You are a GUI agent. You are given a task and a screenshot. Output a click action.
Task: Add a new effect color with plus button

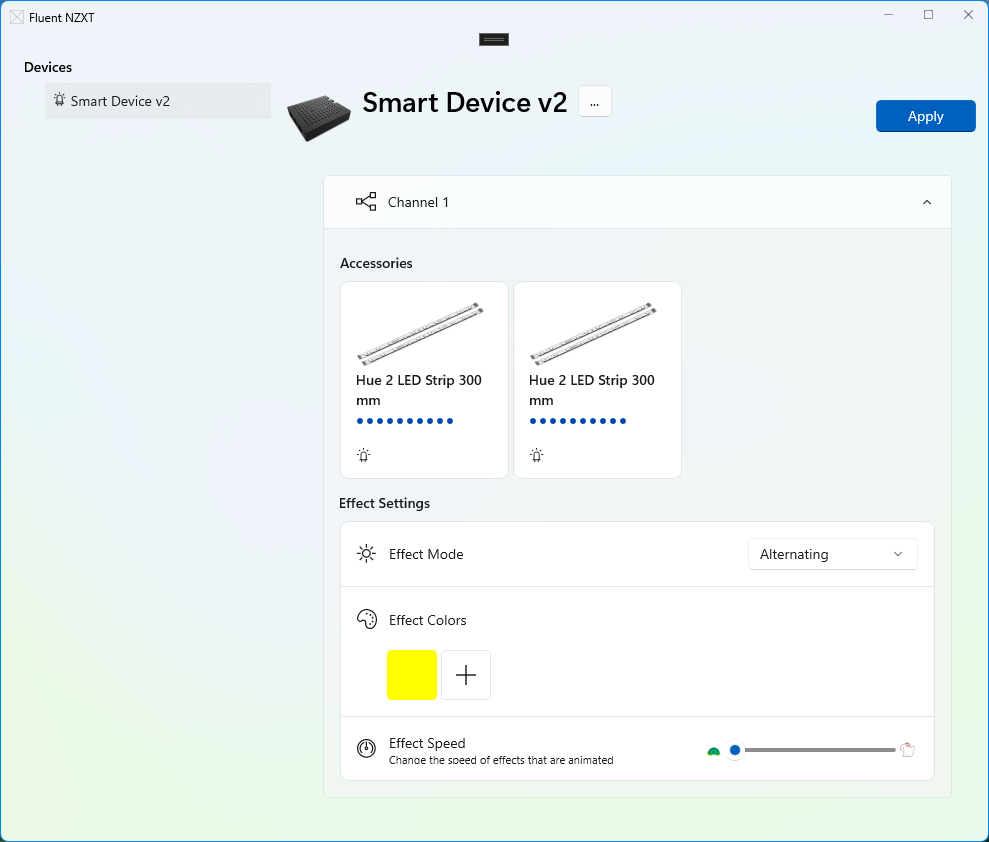click(465, 675)
